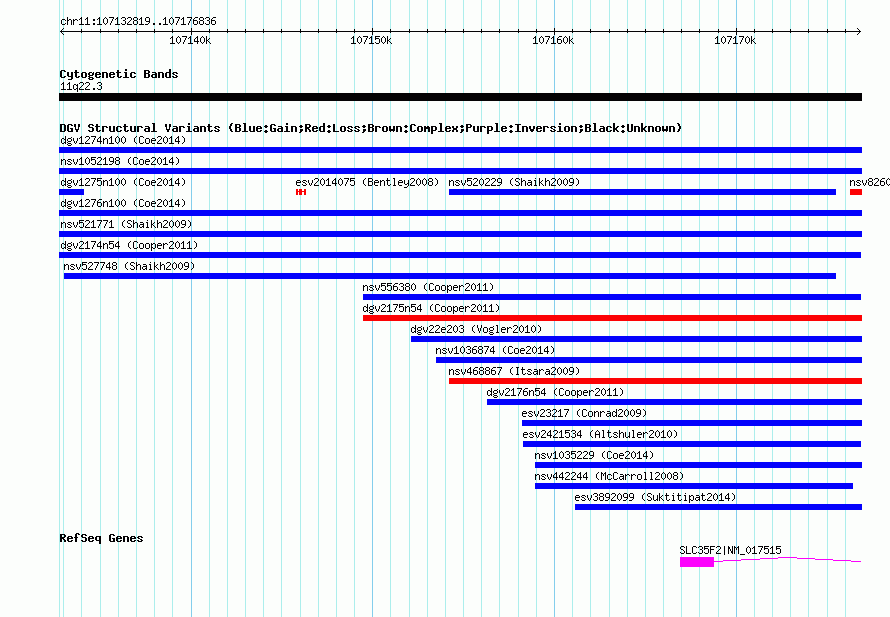Select nsv1035229 (Coe2014) label
The image size is (890, 617).
594,455
